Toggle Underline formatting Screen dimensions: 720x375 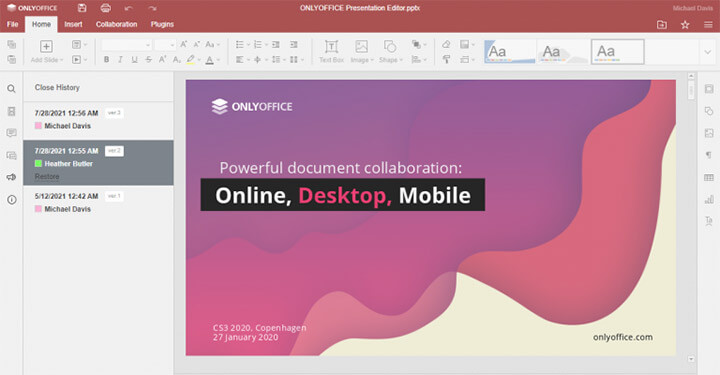click(135, 59)
